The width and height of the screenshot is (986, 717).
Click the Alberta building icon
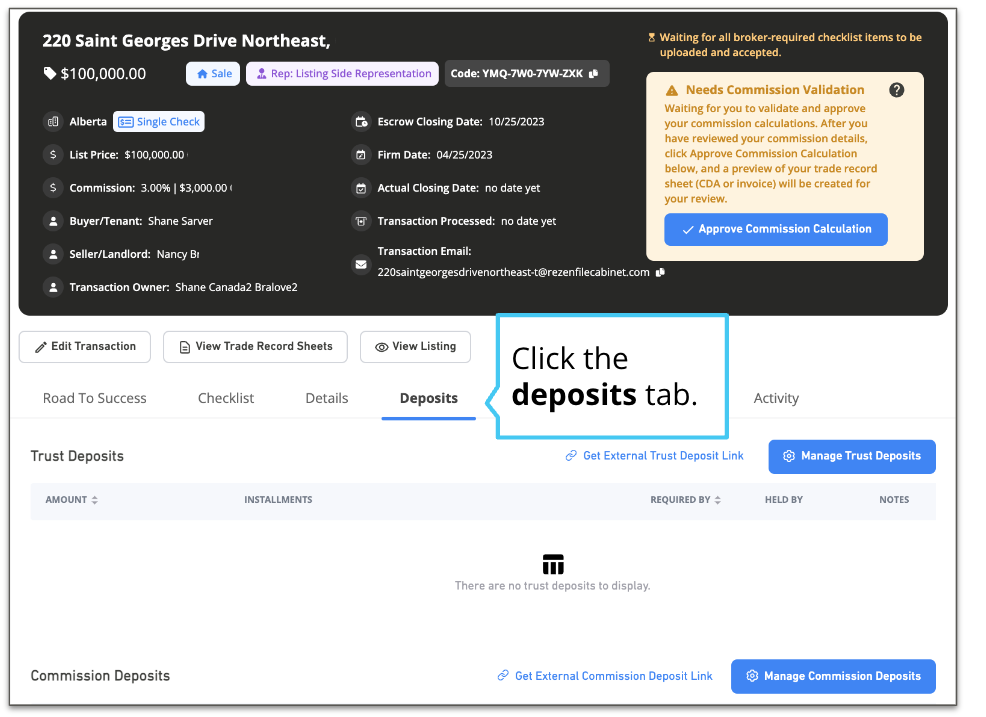point(53,122)
